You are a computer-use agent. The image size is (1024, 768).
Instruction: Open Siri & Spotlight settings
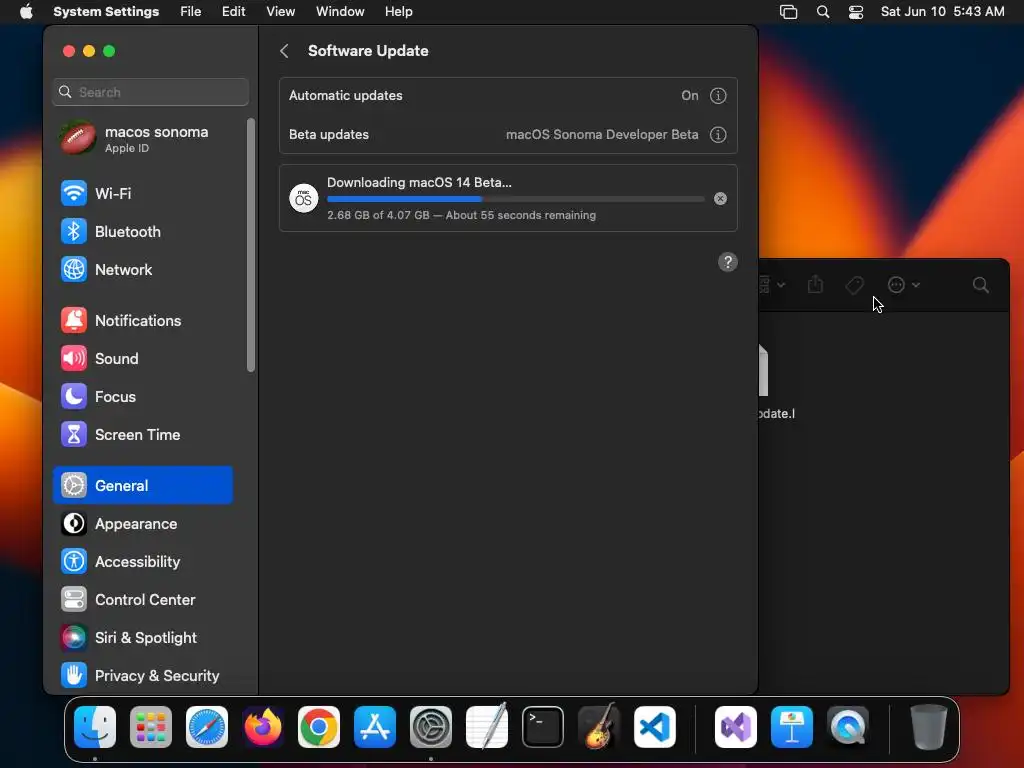tap(142, 637)
